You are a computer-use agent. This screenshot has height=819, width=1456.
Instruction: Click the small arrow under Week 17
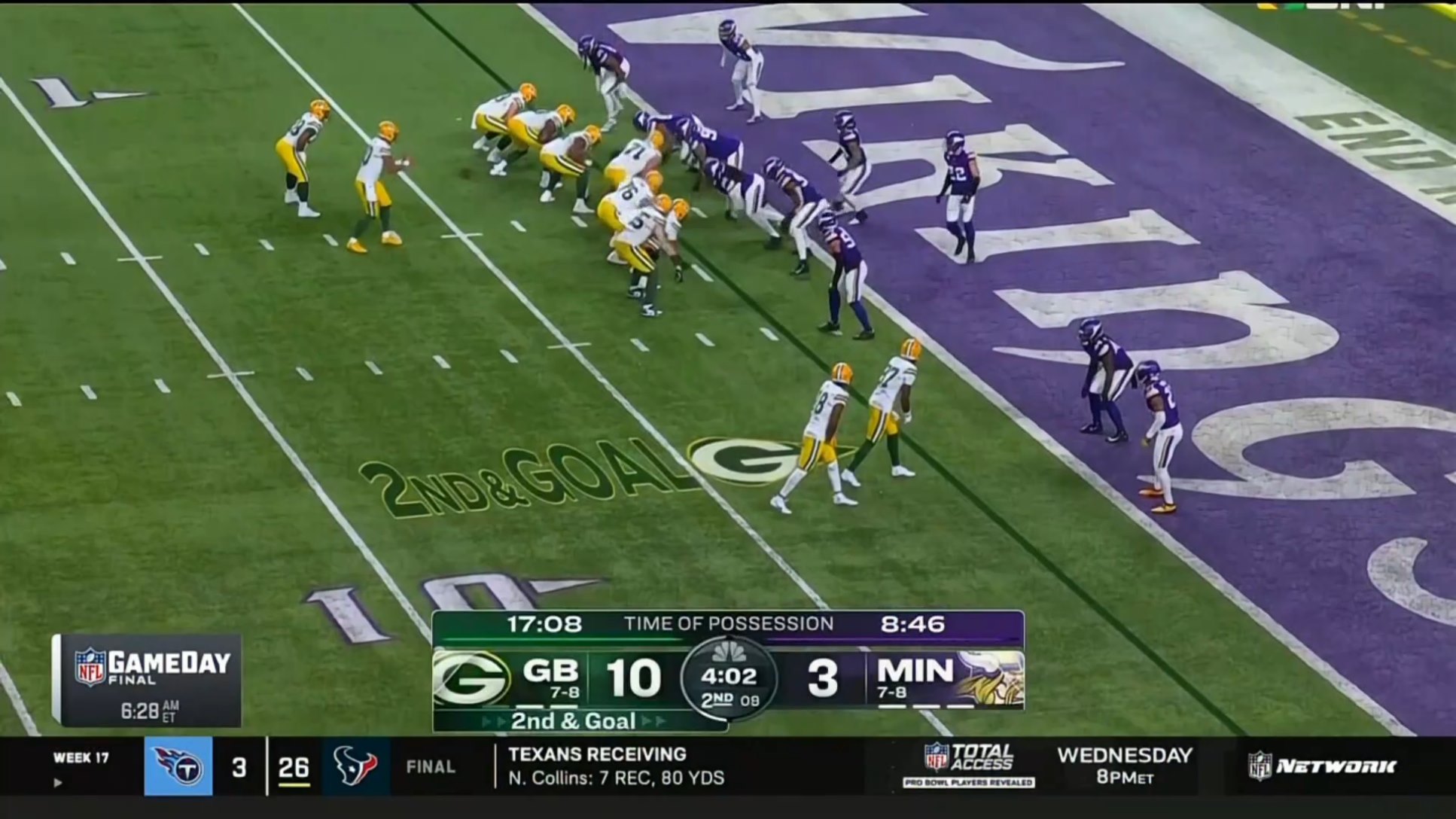pyautogui.click(x=58, y=783)
